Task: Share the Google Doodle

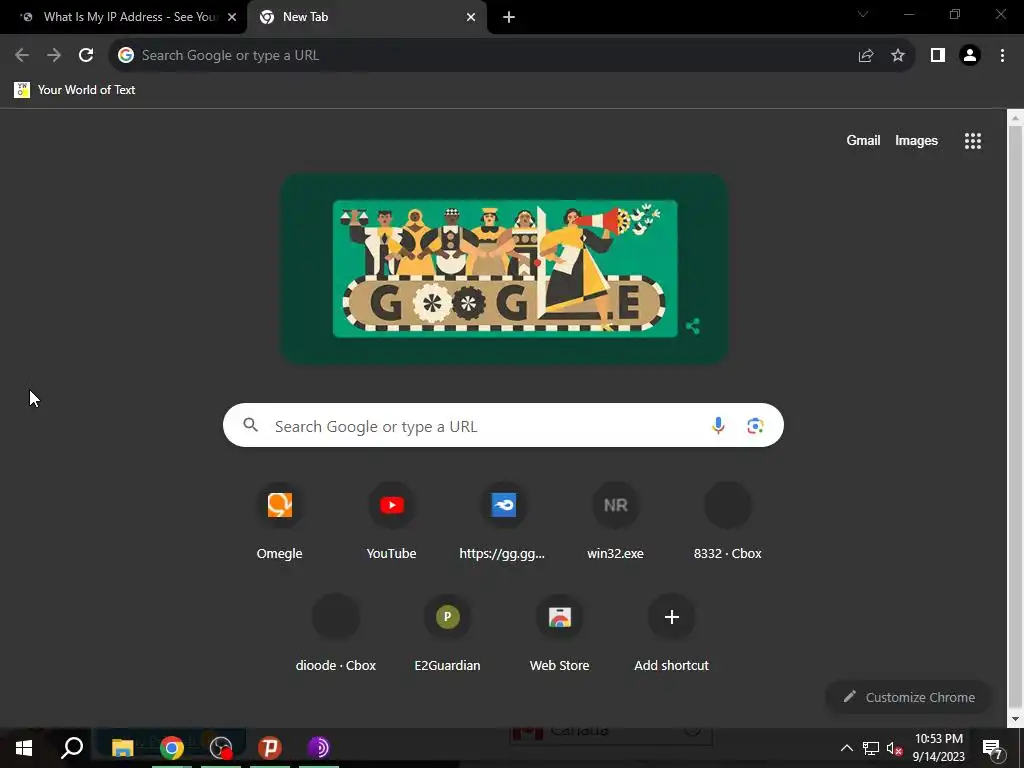Action: (693, 326)
